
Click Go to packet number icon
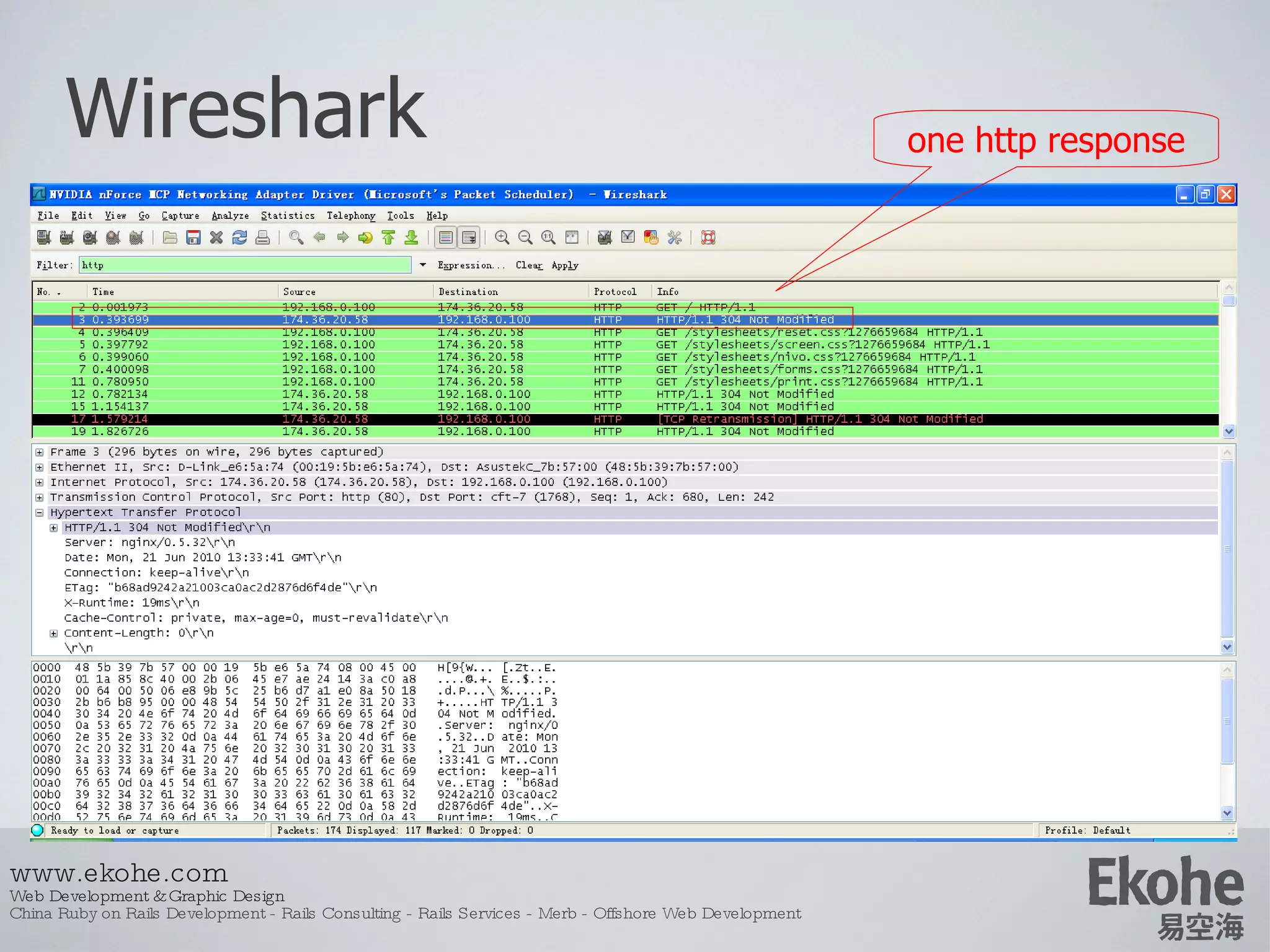(x=365, y=237)
